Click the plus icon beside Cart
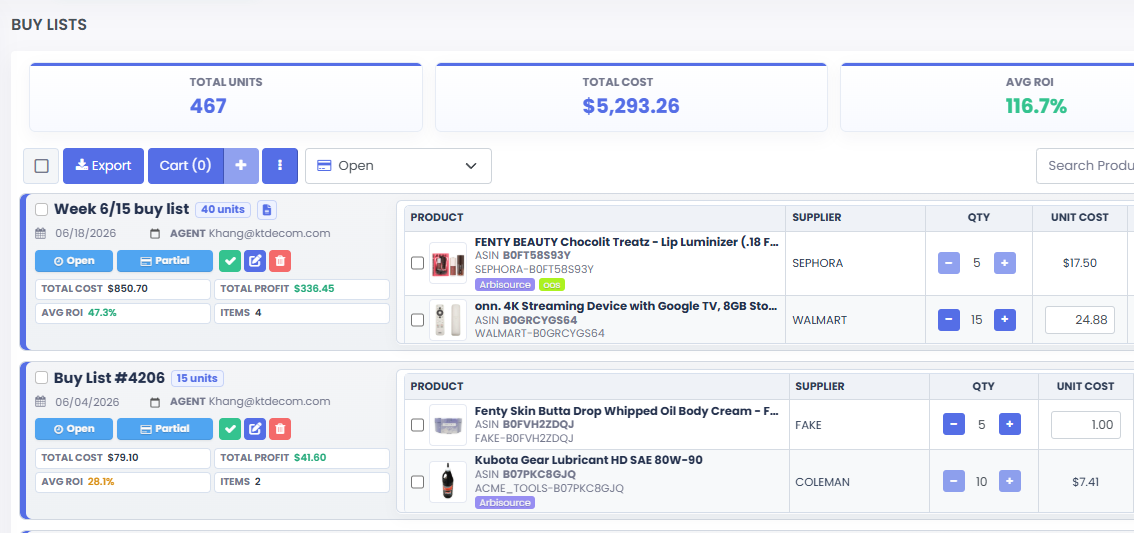 (241, 166)
